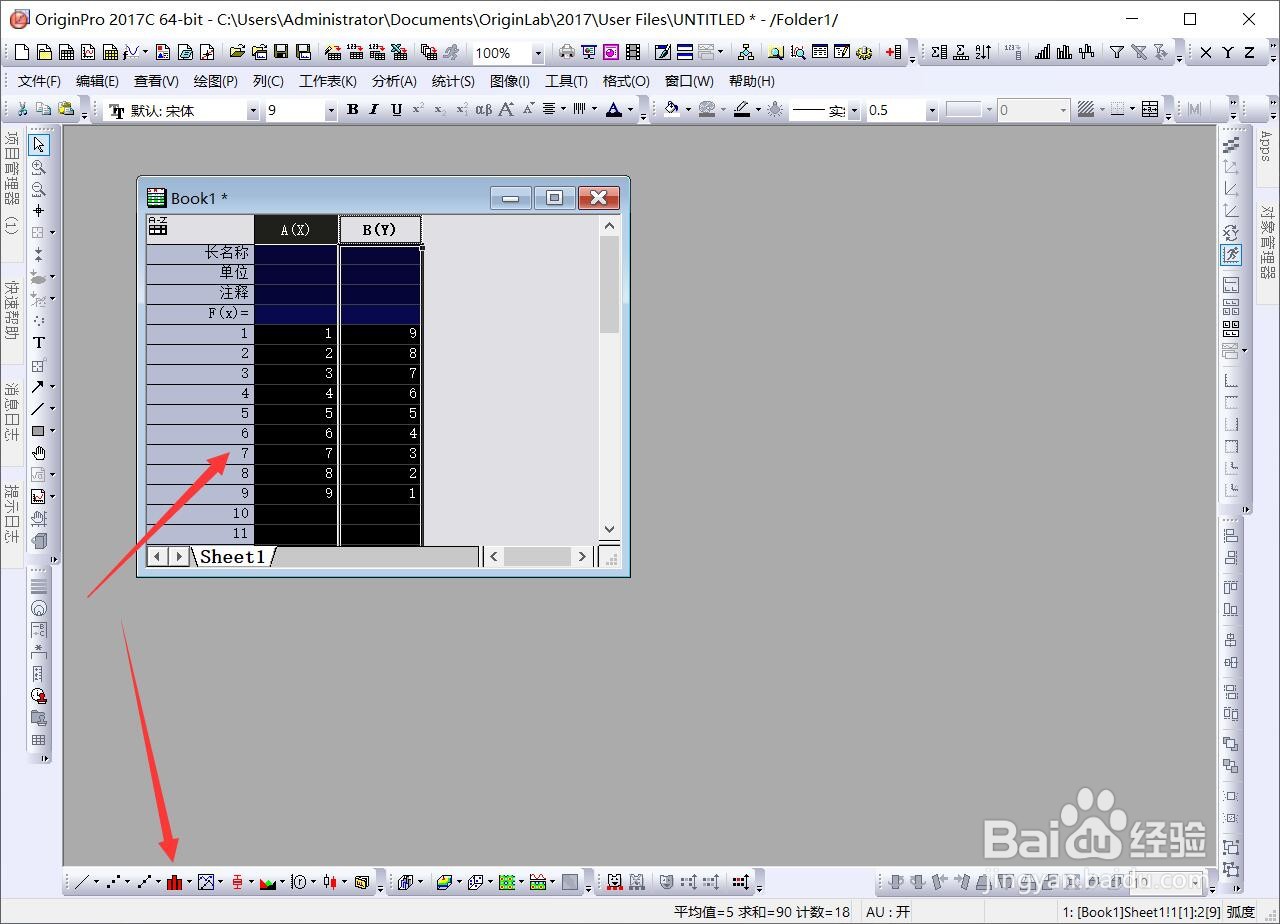1280x924 pixels.
Task: Click the New Project icon
Action: click(21, 52)
